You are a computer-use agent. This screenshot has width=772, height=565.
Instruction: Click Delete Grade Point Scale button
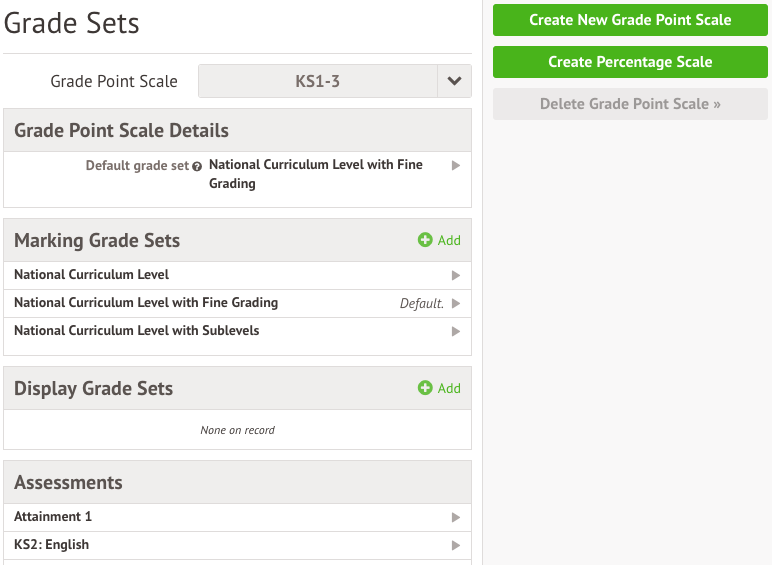click(630, 104)
